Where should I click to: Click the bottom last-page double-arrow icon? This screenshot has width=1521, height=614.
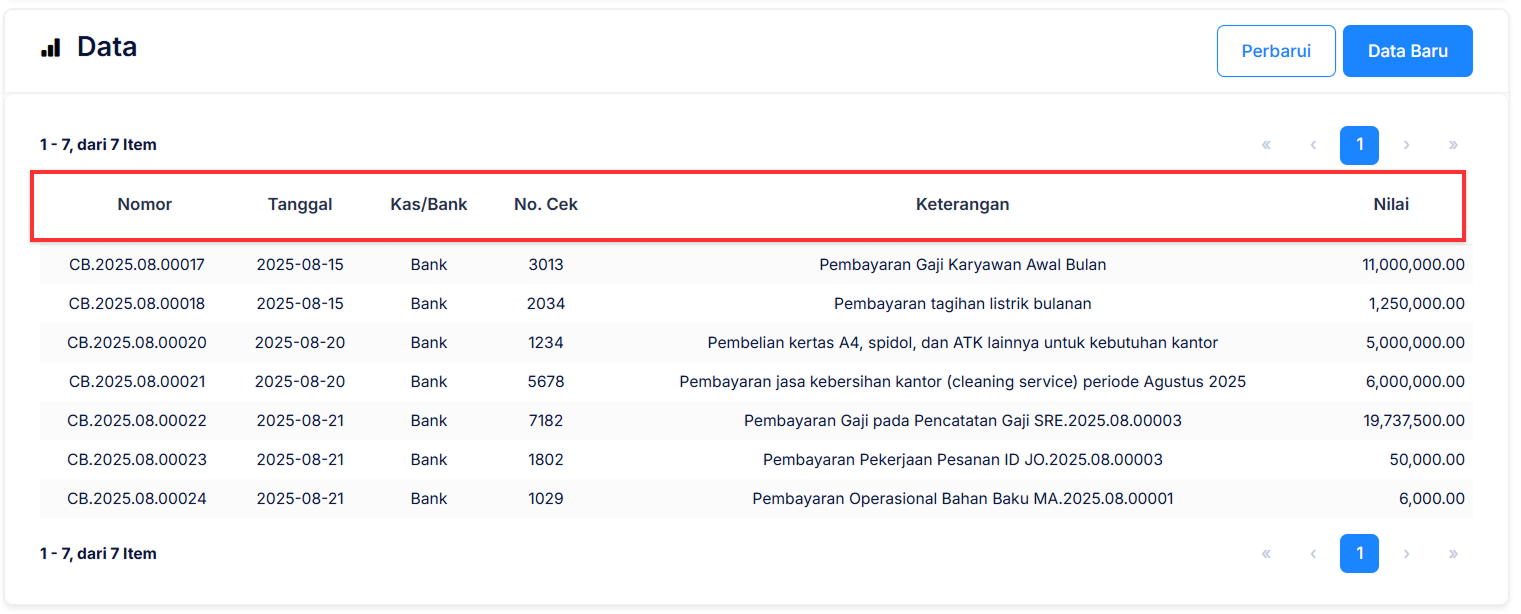(1453, 553)
